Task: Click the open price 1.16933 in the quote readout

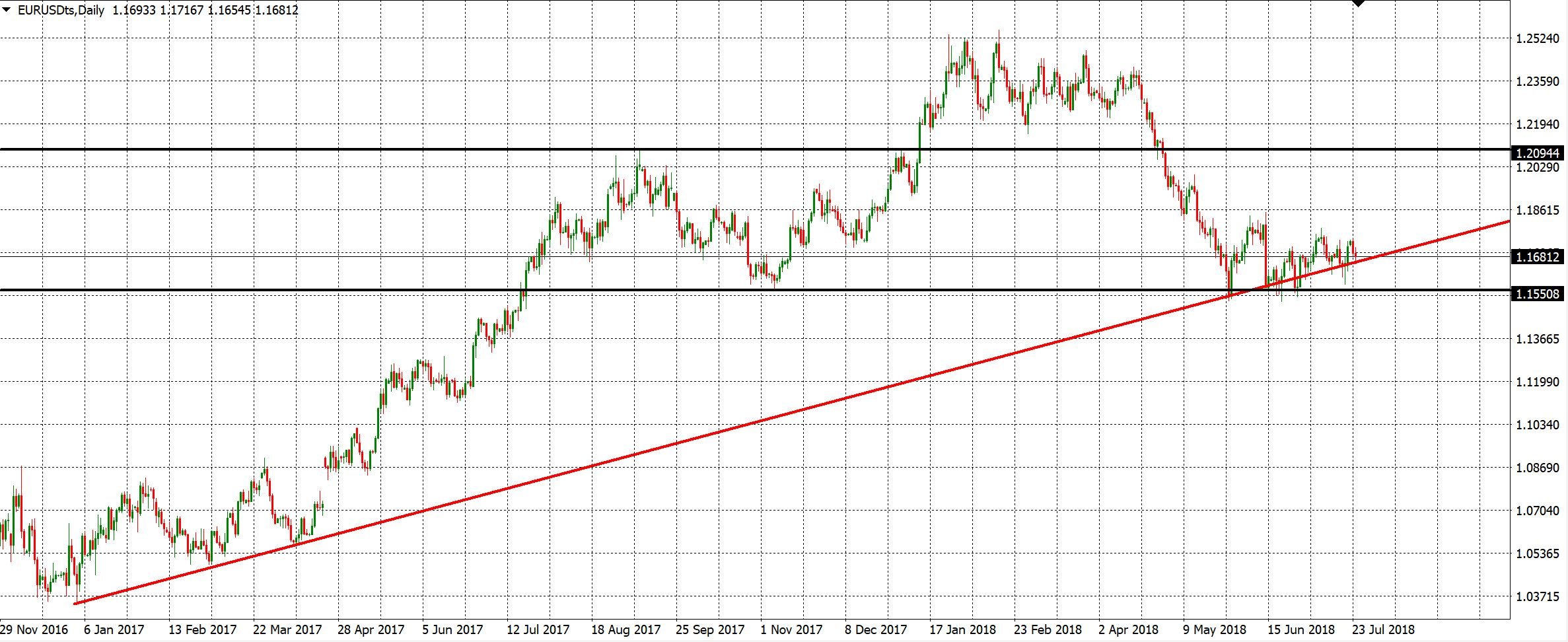Action: pyautogui.click(x=134, y=10)
